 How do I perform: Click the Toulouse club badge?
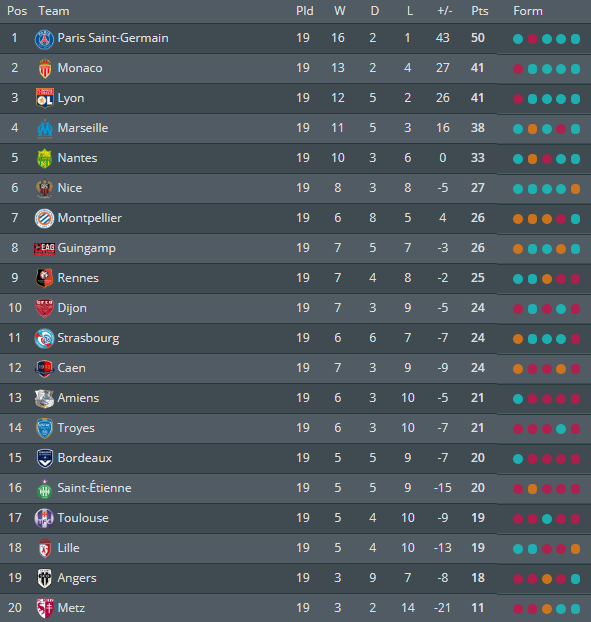[44, 518]
